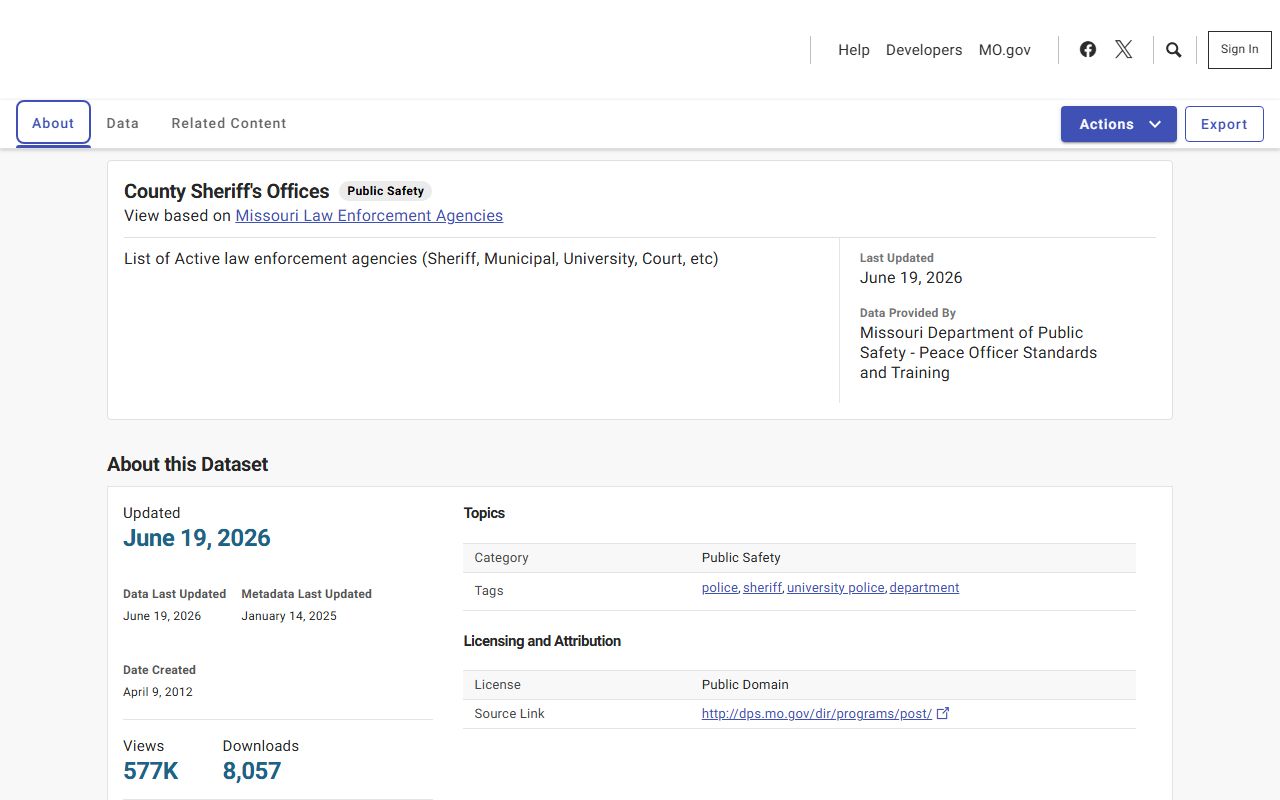Click the 'Topics' heading

point(484,513)
